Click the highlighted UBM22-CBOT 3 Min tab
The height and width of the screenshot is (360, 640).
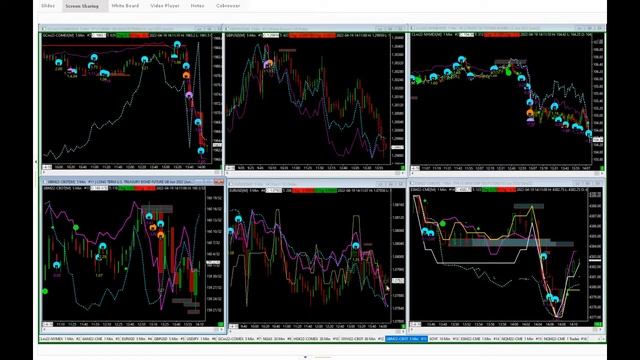coord(406,339)
